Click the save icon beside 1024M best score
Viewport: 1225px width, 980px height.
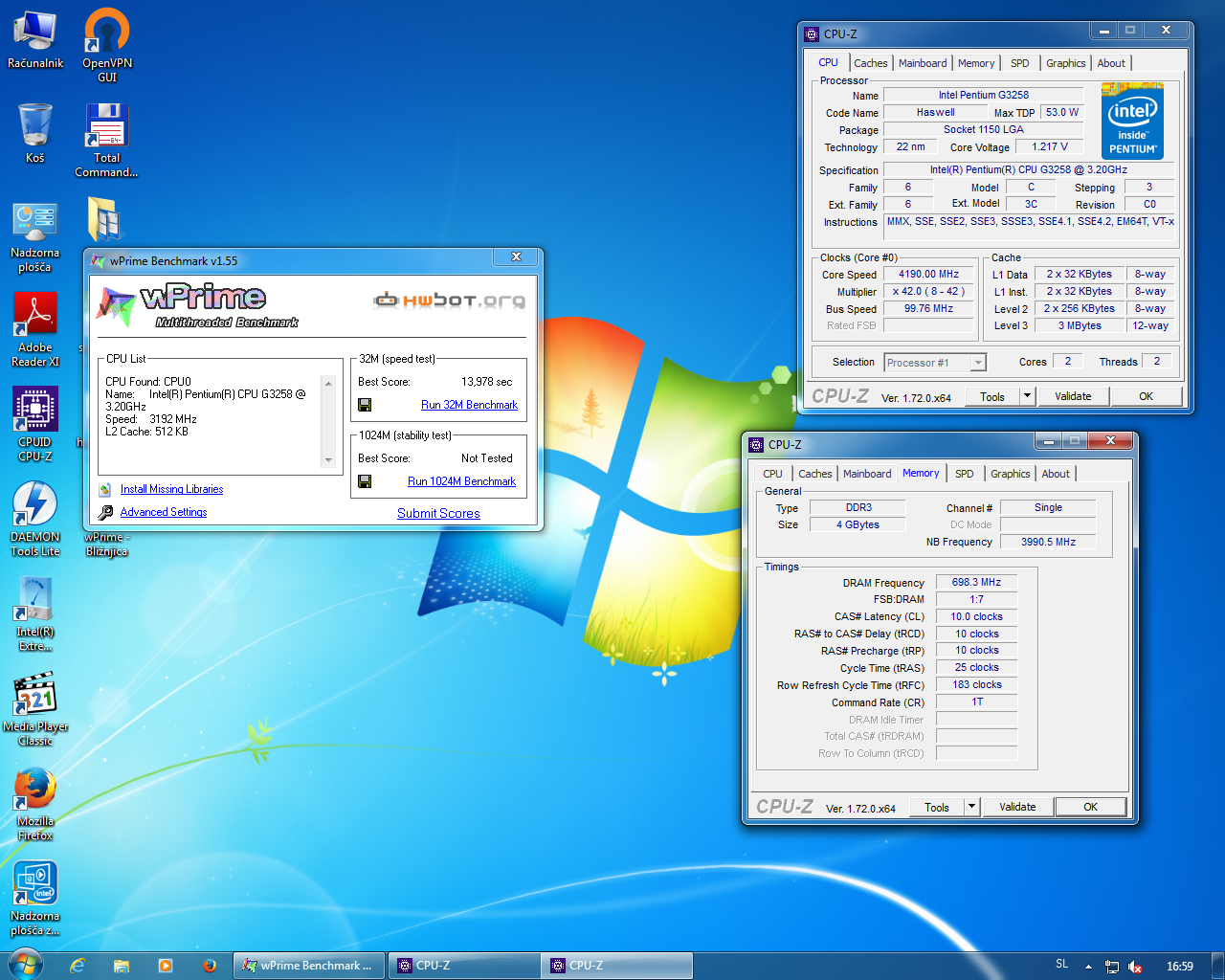click(x=365, y=481)
